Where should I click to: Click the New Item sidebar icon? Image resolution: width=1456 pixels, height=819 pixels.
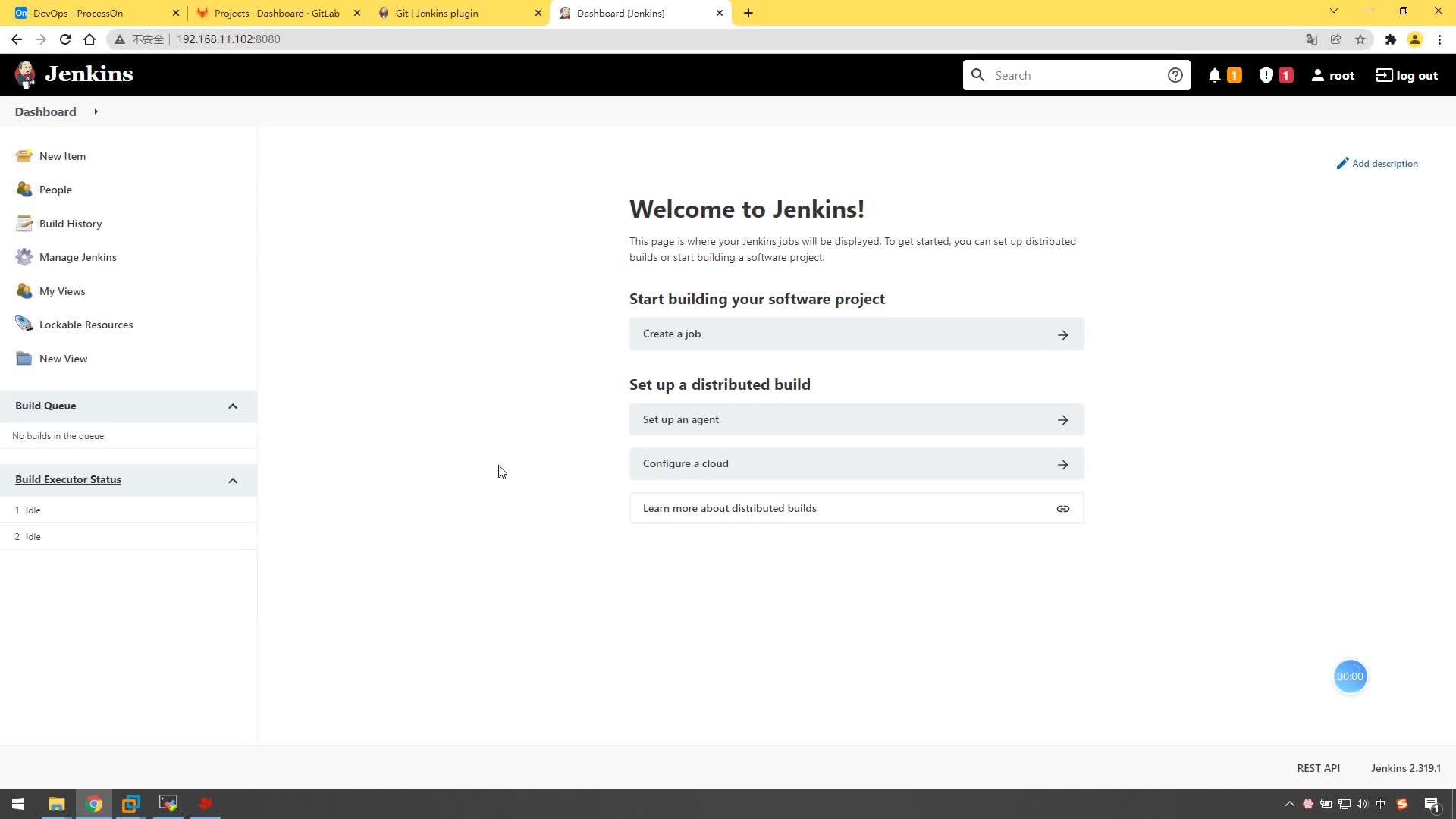[25, 155]
